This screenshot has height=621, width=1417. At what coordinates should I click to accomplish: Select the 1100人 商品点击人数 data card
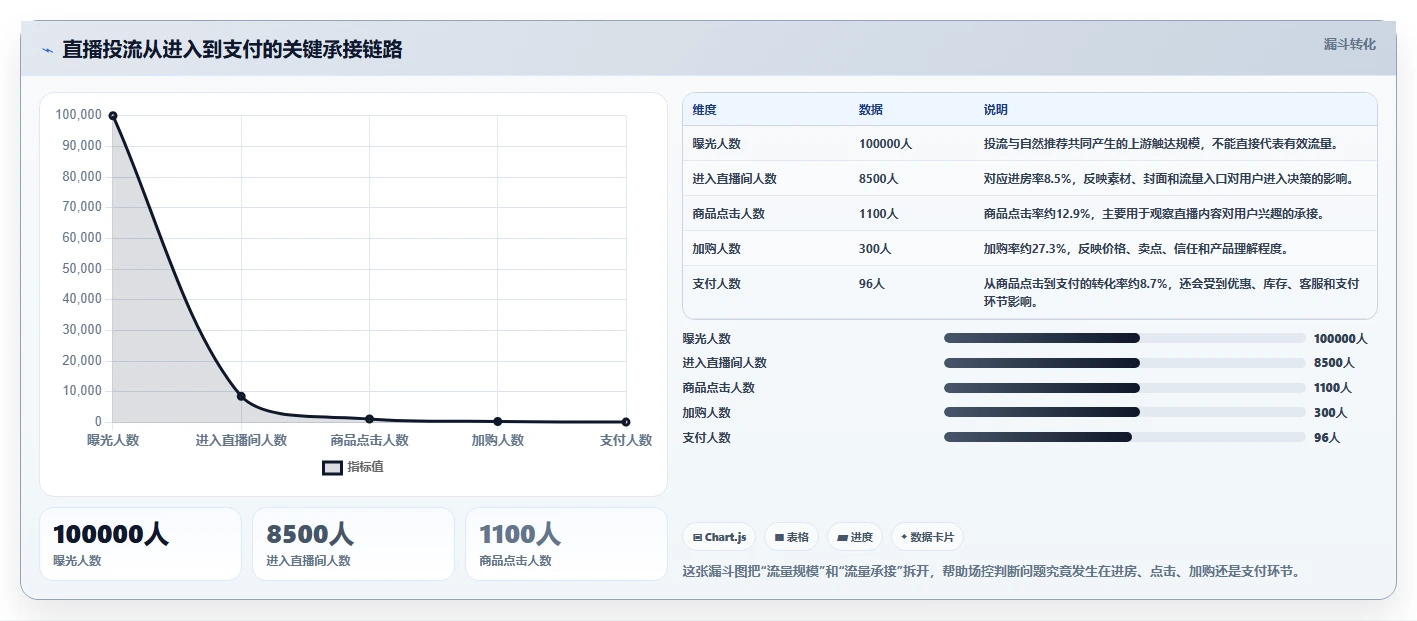coord(566,544)
